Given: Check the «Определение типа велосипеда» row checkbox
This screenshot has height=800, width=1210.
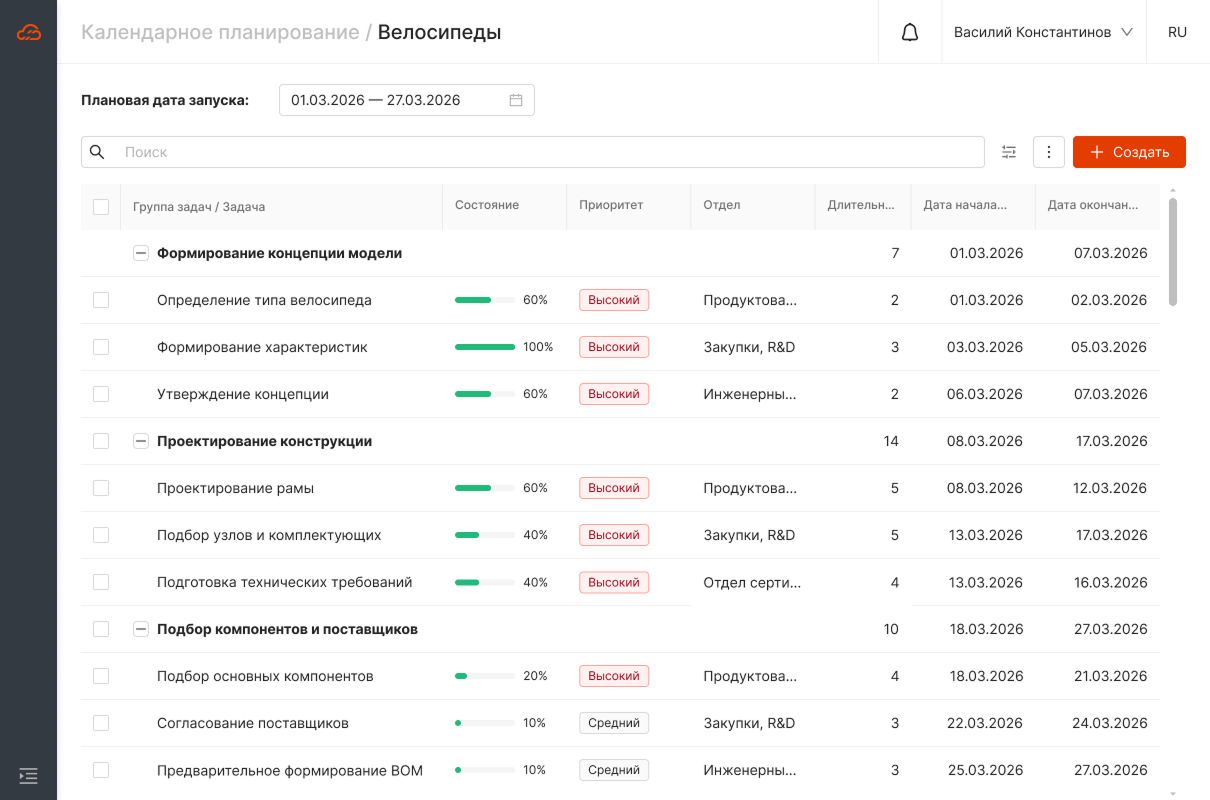Looking at the screenshot, I should 101,300.
